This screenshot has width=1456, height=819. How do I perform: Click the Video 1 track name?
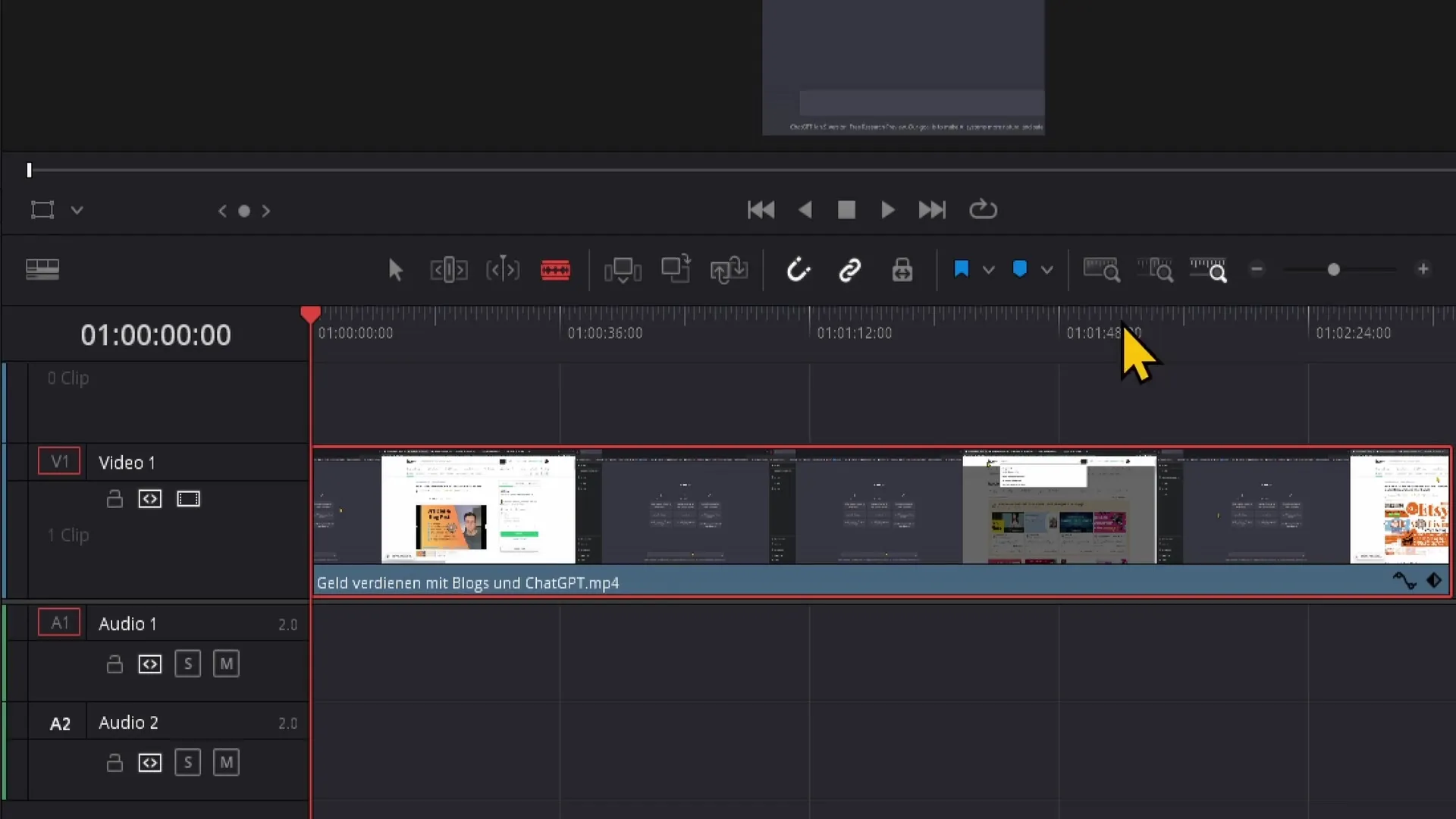point(127,463)
